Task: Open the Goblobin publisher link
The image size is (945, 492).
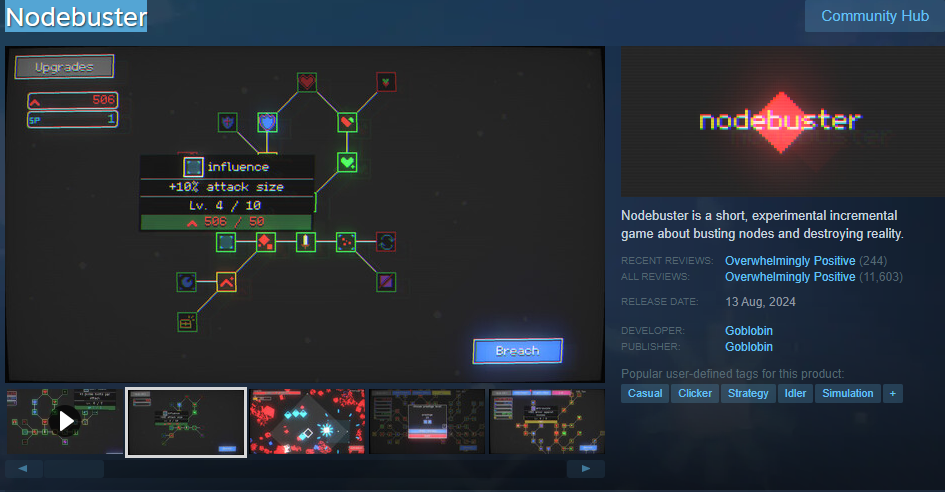Action: (749, 347)
